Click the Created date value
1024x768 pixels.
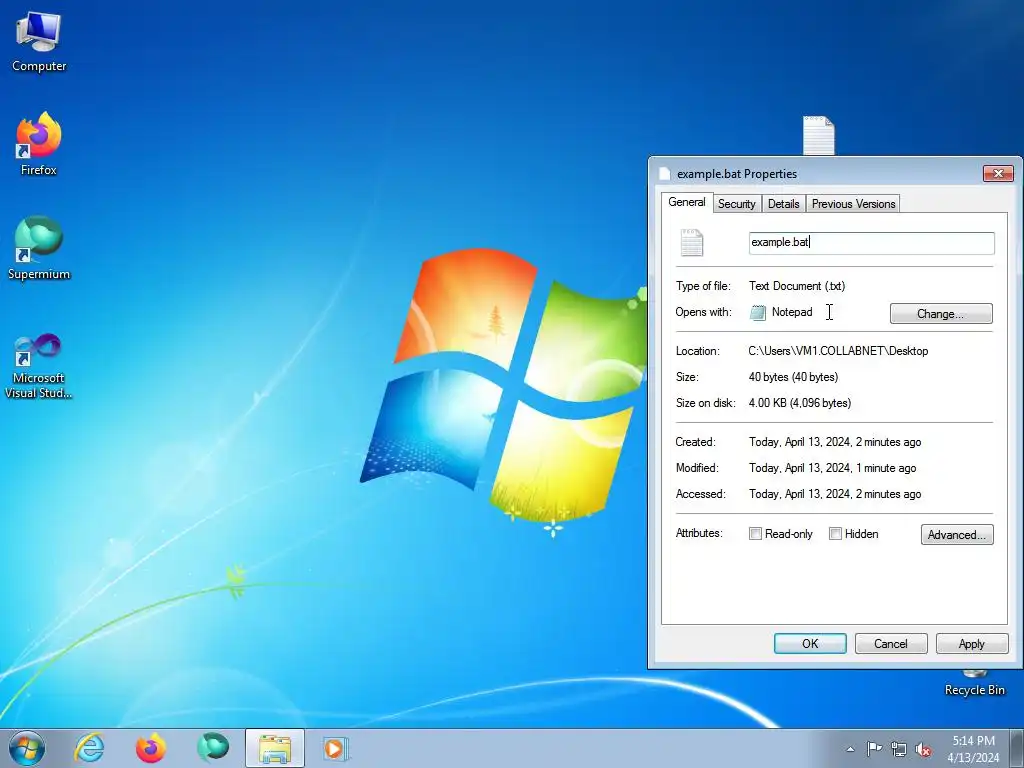pyautogui.click(x=835, y=442)
